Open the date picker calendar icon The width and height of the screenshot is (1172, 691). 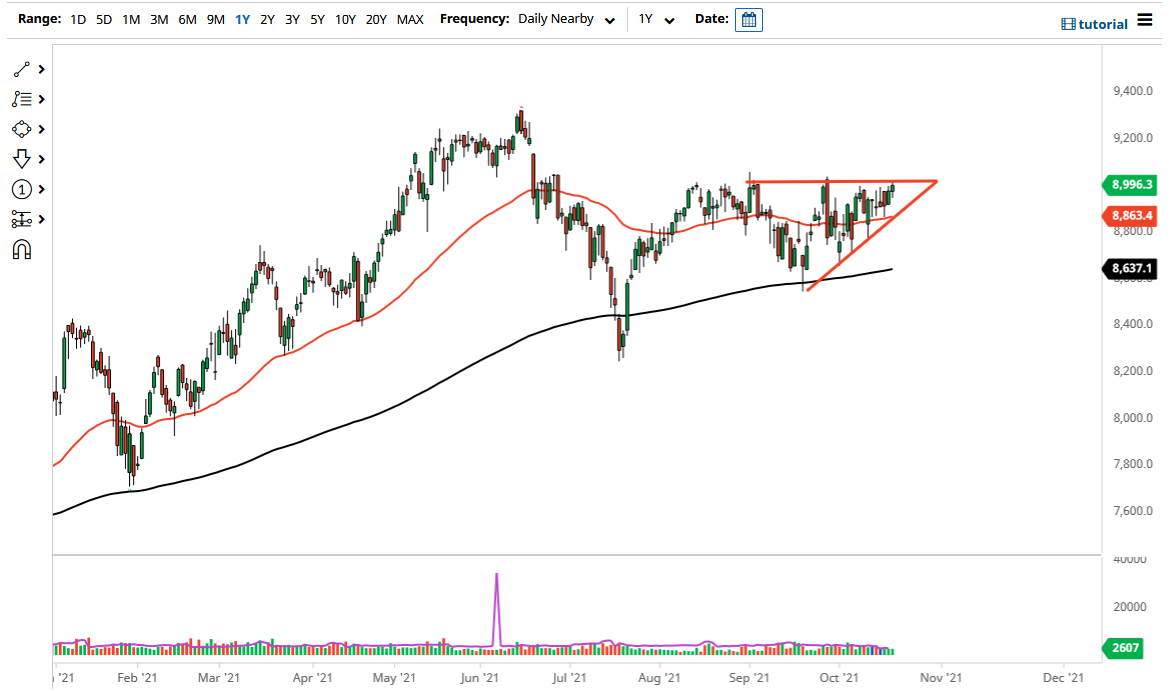click(748, 19)
